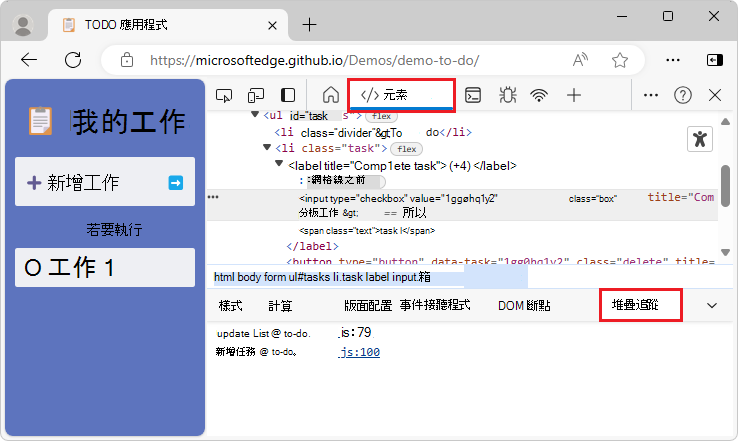Click the 我的工作 heading
Screen dimensions: 738x441
click(129, 121)
